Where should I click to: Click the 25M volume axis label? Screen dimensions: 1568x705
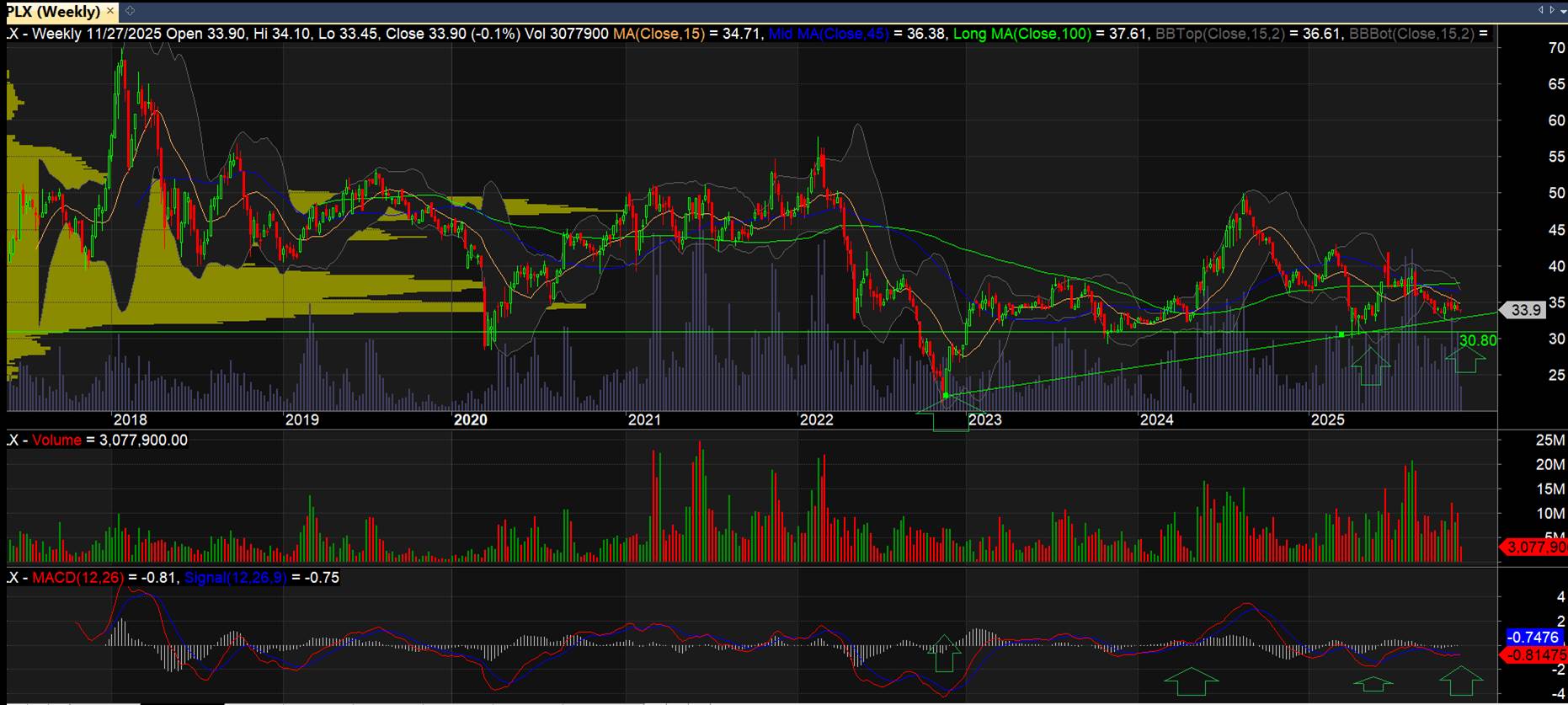click(x=1550, y=440)
